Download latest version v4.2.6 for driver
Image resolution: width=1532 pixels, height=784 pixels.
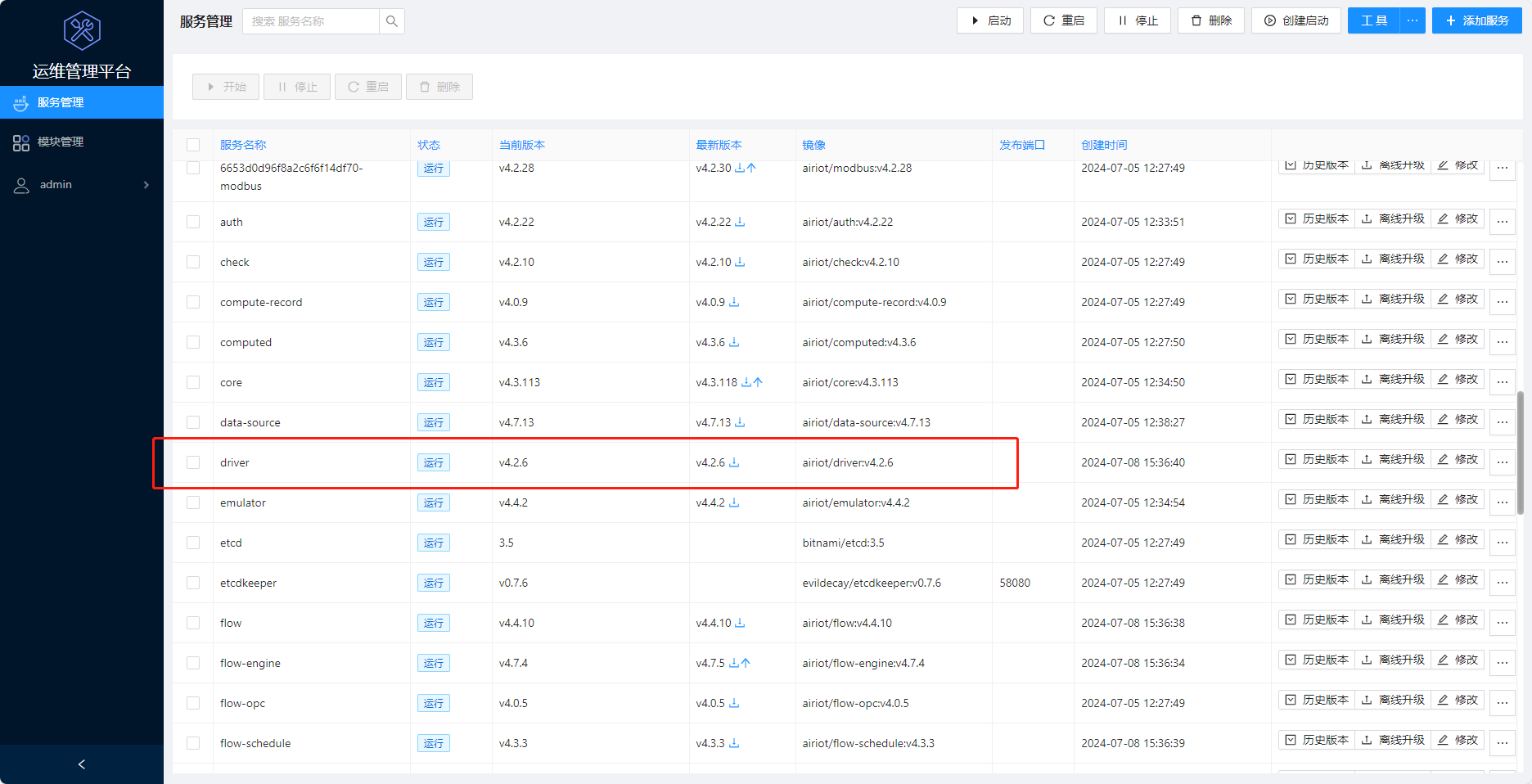pyautogui.click(x=734, y=462)
